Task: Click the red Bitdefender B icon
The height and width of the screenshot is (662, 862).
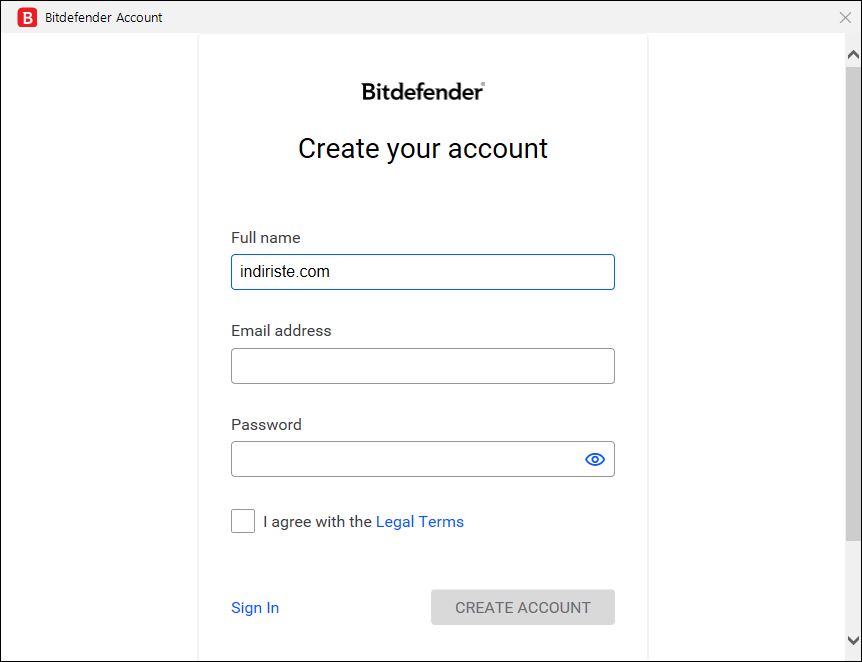Action: tap(27, 18)
